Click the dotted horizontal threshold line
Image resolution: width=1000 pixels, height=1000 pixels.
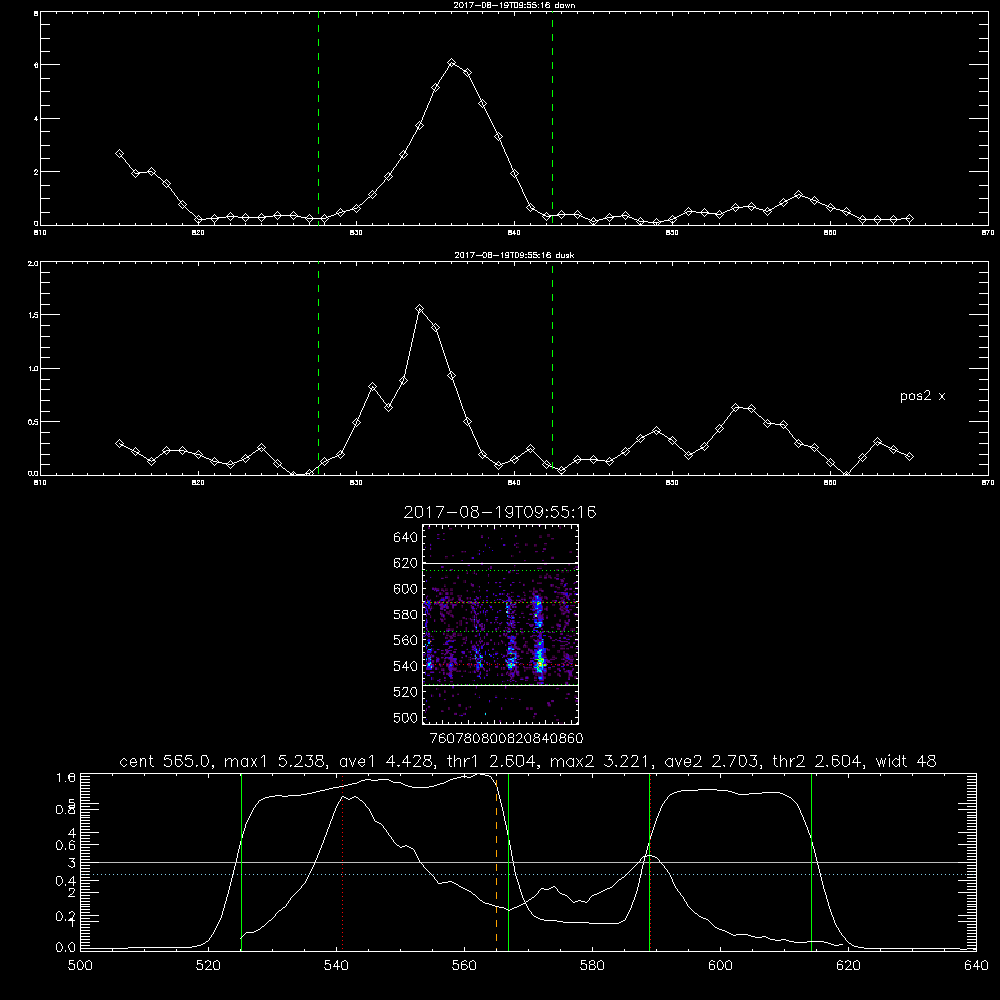coord(528,875)
